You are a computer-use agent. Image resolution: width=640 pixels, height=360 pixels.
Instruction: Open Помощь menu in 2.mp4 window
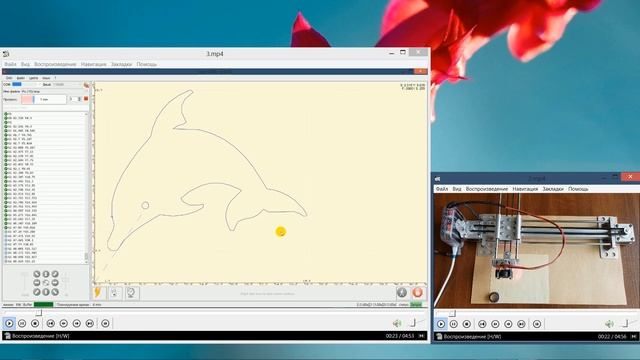pos(578,189)
